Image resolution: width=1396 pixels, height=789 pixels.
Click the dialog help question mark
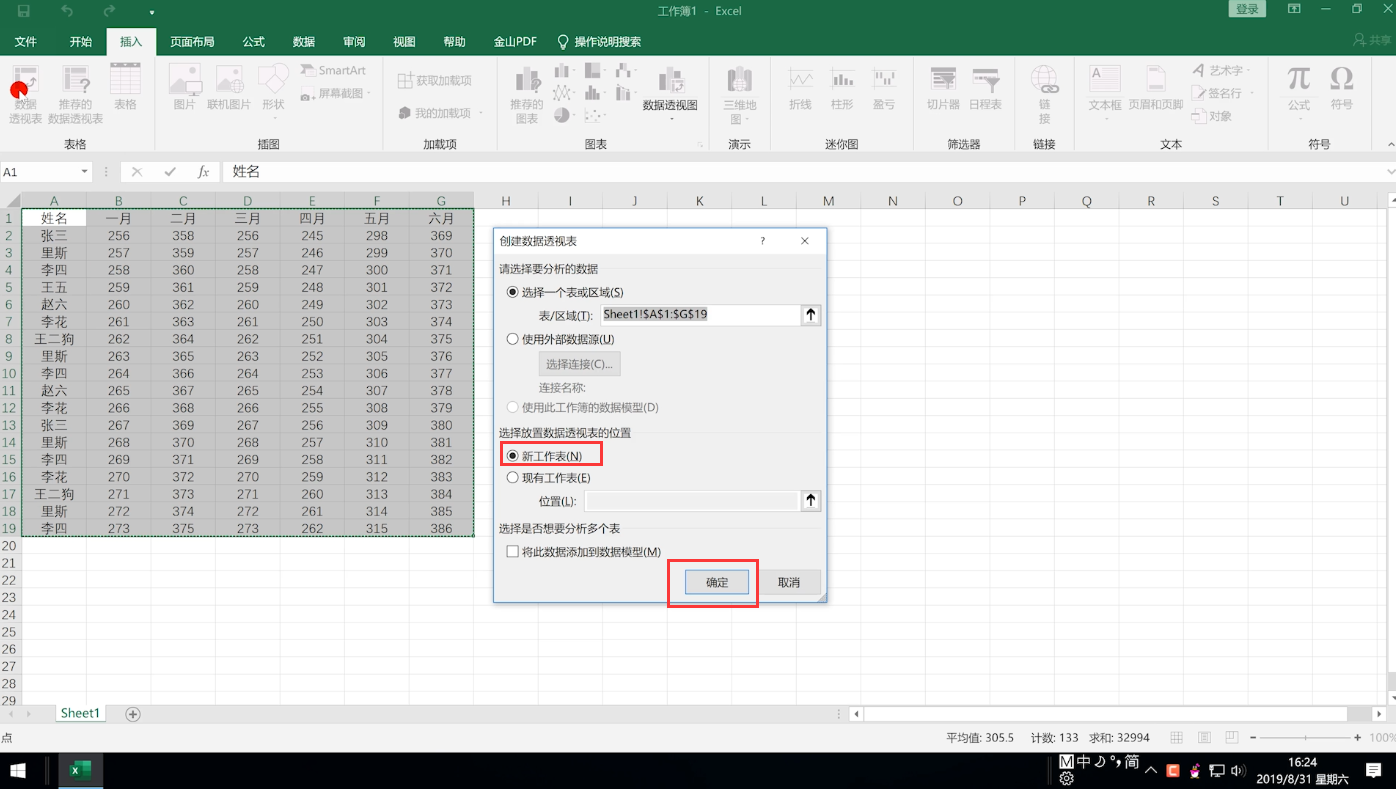tap(762, 241)
